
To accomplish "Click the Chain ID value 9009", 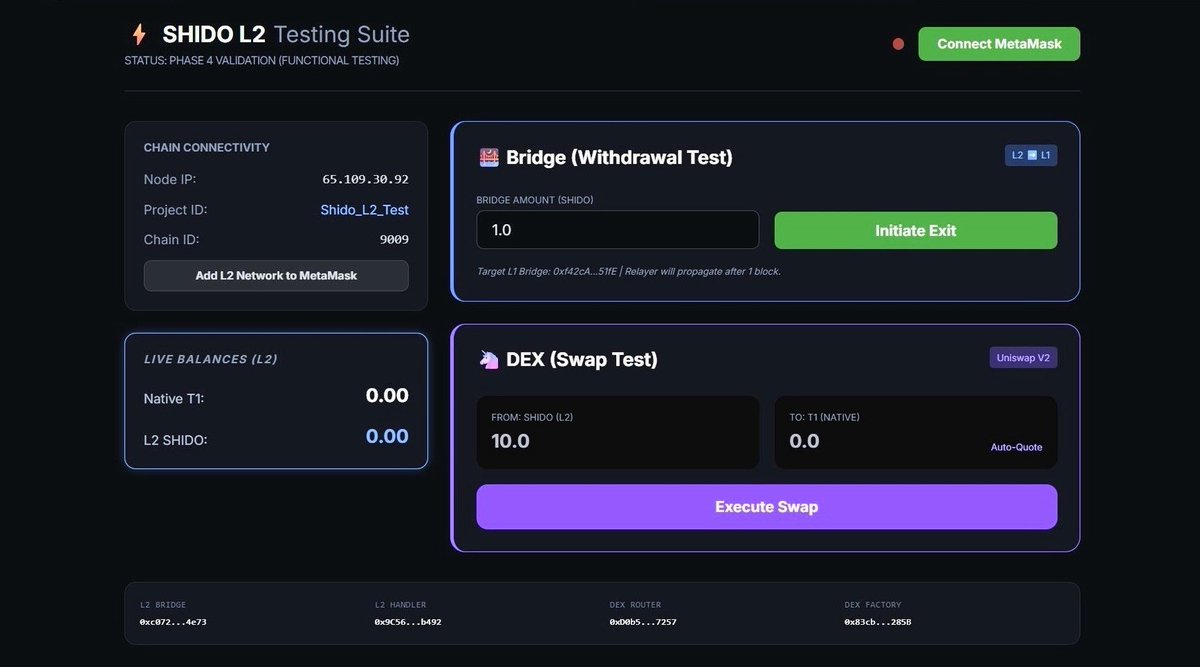I will (x=394, y=240).
